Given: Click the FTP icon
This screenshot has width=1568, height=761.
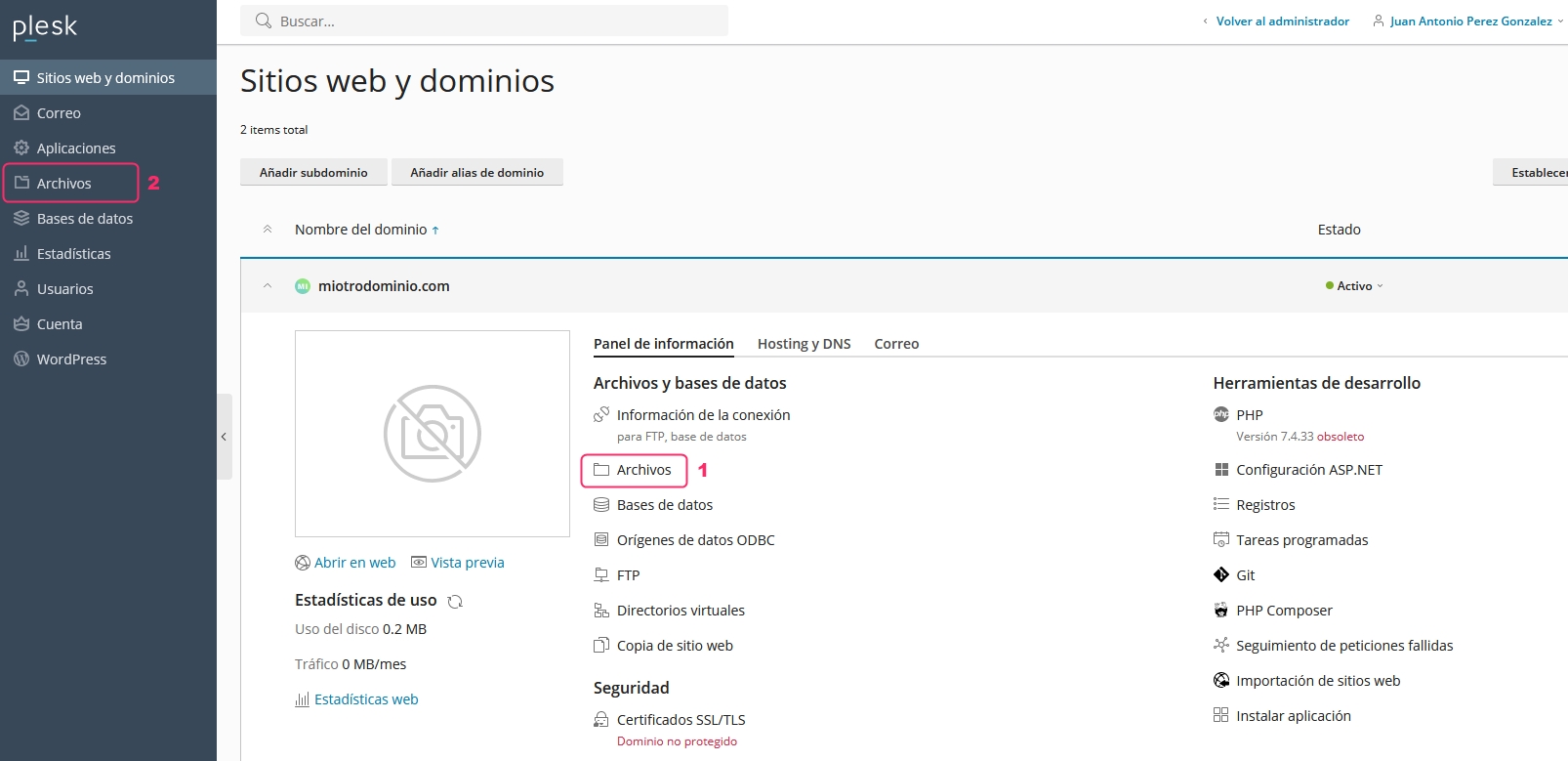Looking at the screenshot, I should tap(601, 574).
